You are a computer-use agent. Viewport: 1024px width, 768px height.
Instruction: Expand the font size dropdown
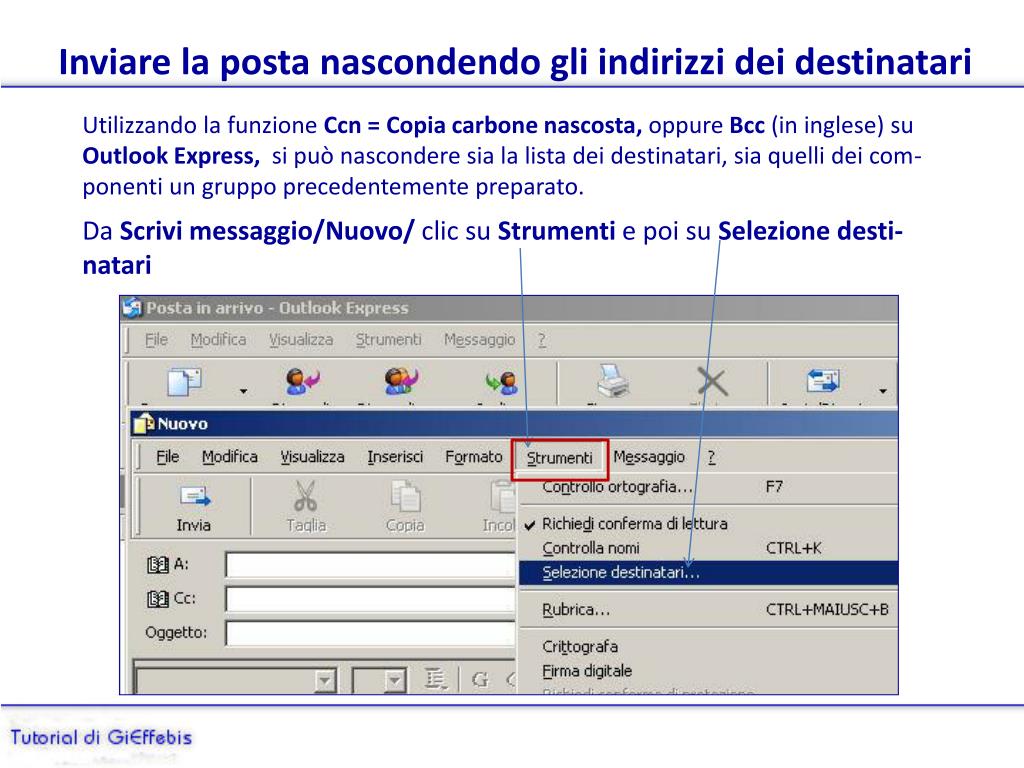[394, 681]
